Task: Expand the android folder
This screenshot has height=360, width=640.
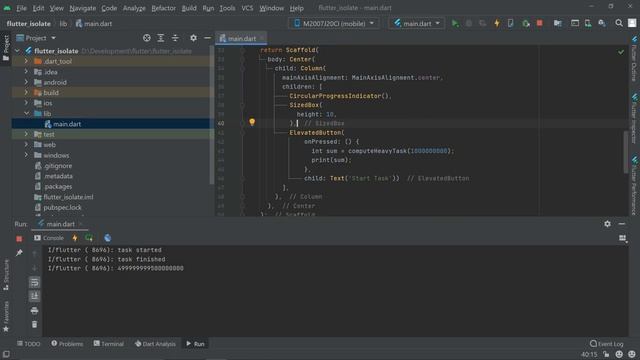Action: [26, 82]
